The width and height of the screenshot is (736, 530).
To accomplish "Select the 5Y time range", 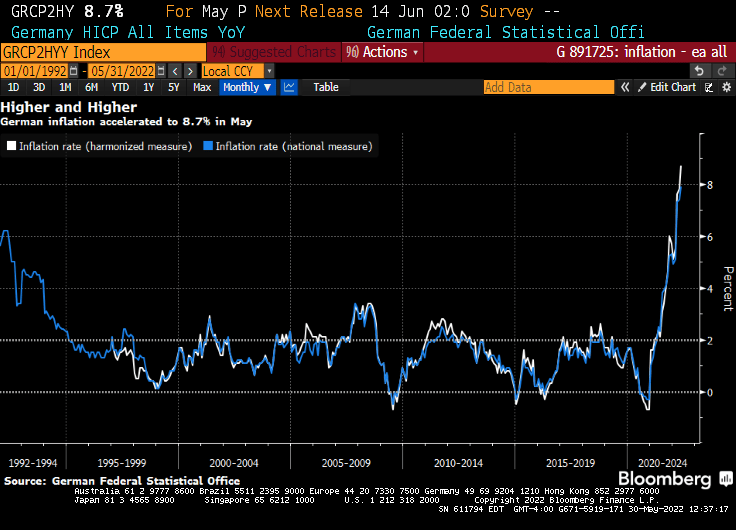I will (175, 88).
